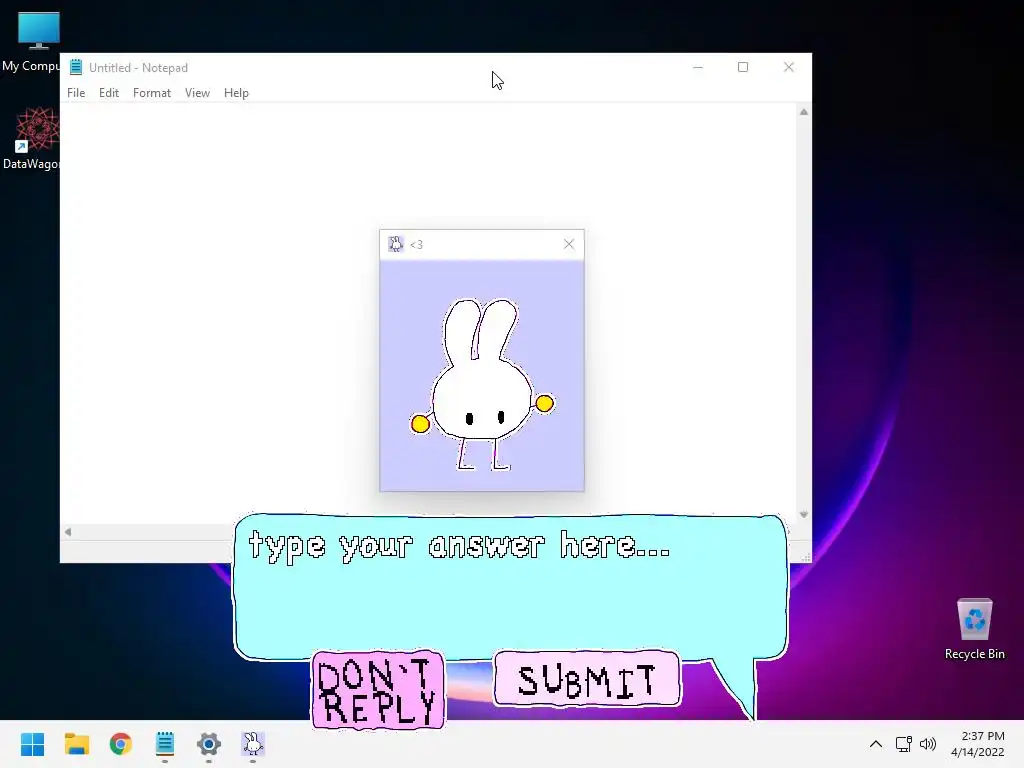1024x768 pixels.
Task: Open the Help menu in Notepad
Action: click(x=236, y=93)
